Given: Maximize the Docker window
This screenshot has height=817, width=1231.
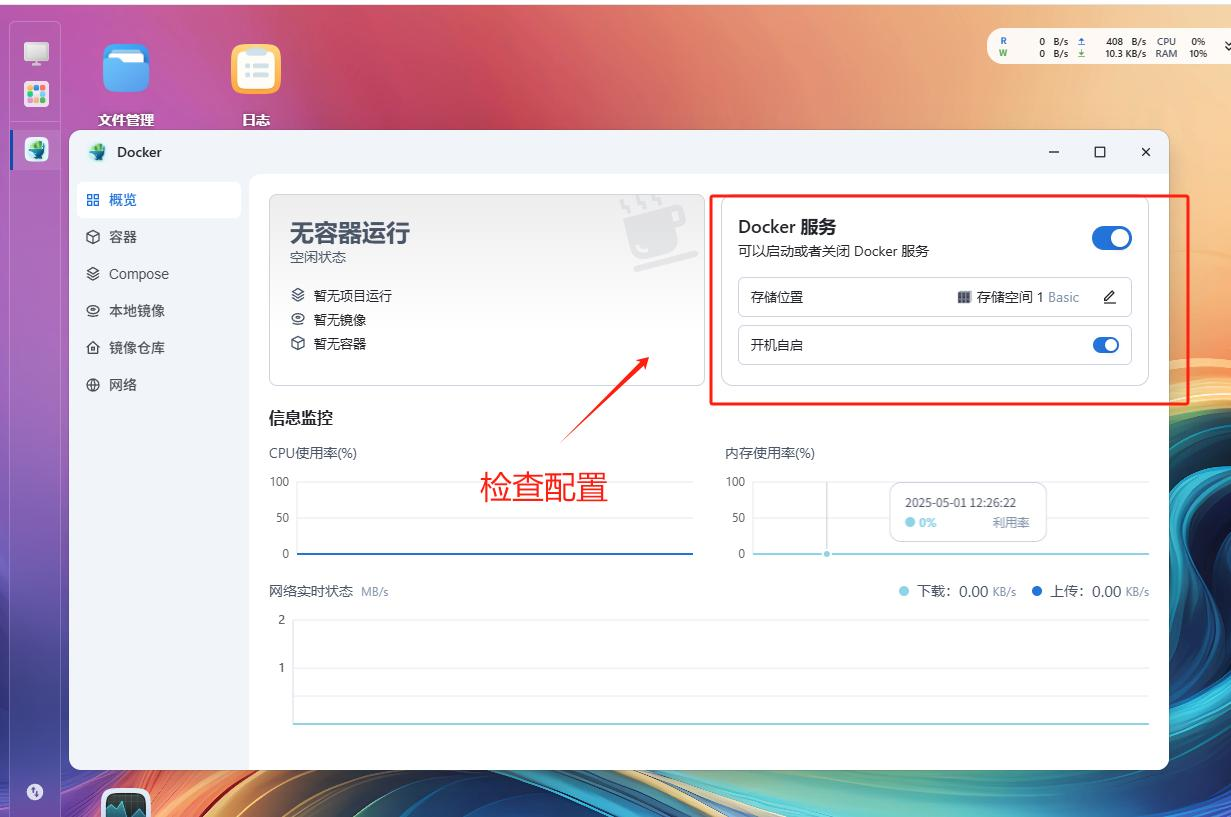Looking at the screenshot, I should (1100, 152).
